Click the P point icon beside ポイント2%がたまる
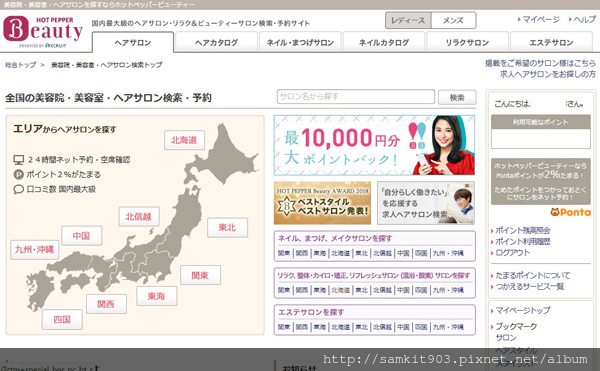Image resolution: width=600 pixels, height=371 pixels. 19,174
